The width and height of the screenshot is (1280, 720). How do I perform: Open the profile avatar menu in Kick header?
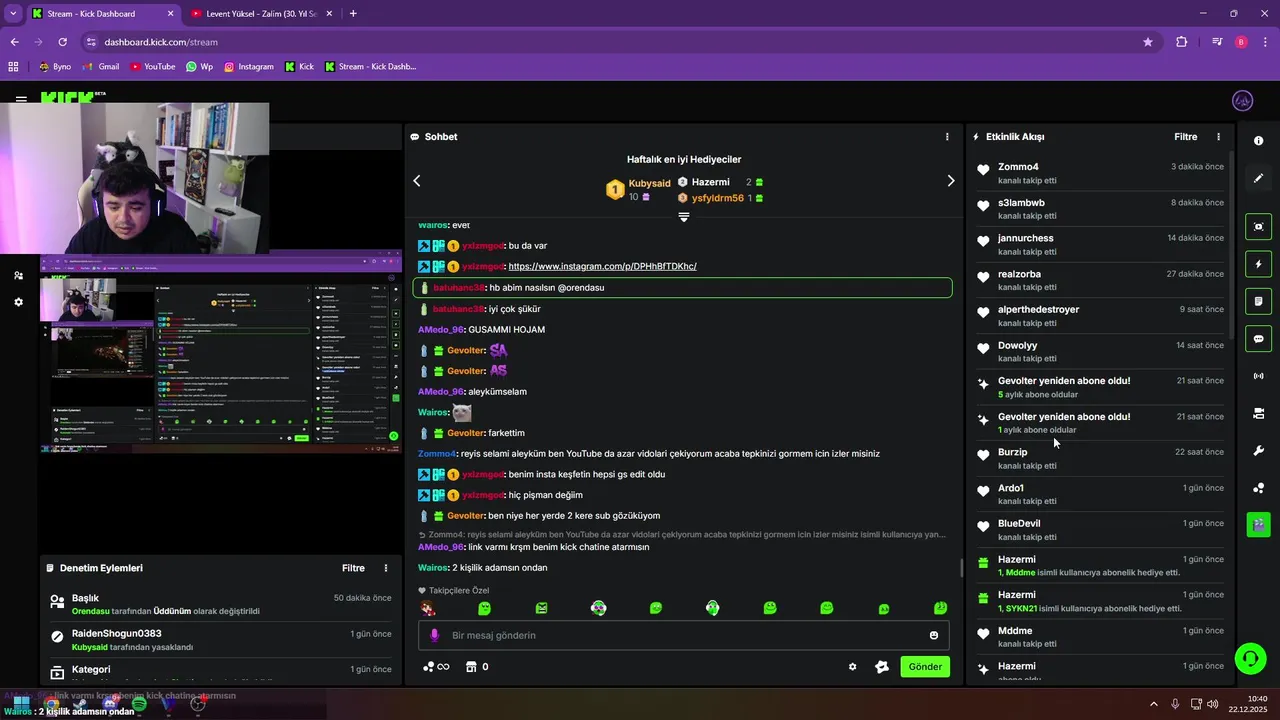(1243, 100)
